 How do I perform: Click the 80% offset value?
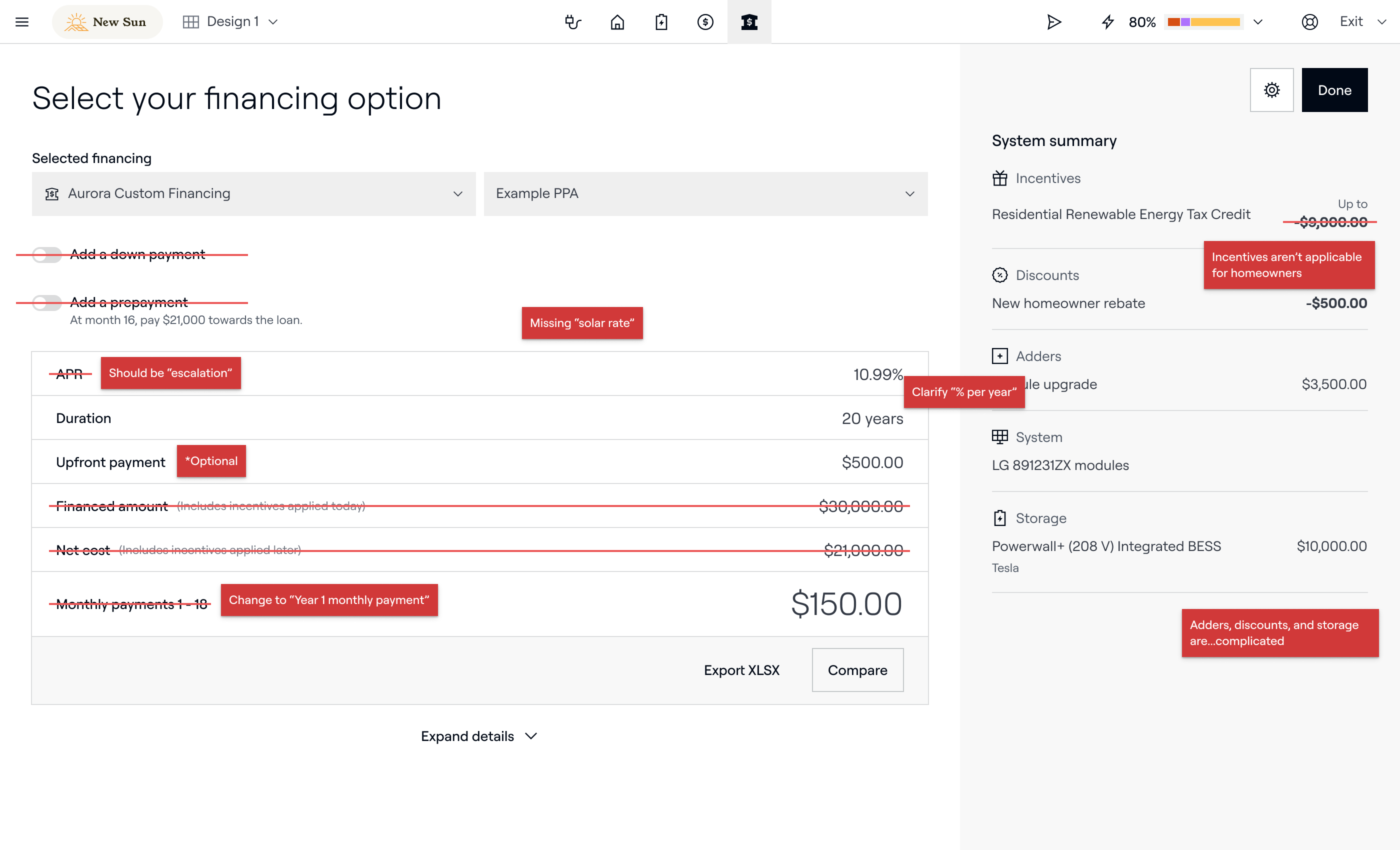point(1142,22)
